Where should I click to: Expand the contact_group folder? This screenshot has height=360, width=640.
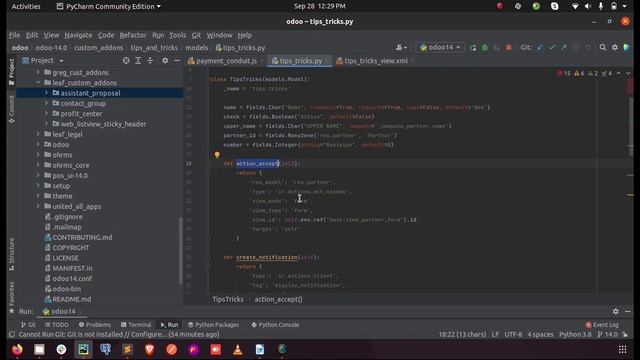point(46,103)
